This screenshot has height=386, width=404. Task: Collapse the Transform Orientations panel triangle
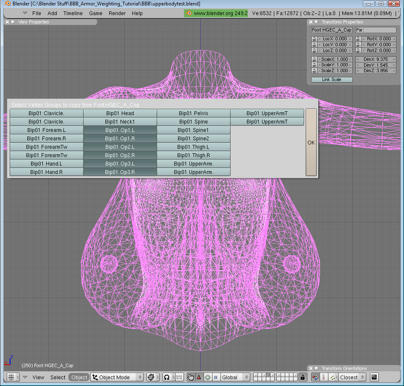coord(316,368)
